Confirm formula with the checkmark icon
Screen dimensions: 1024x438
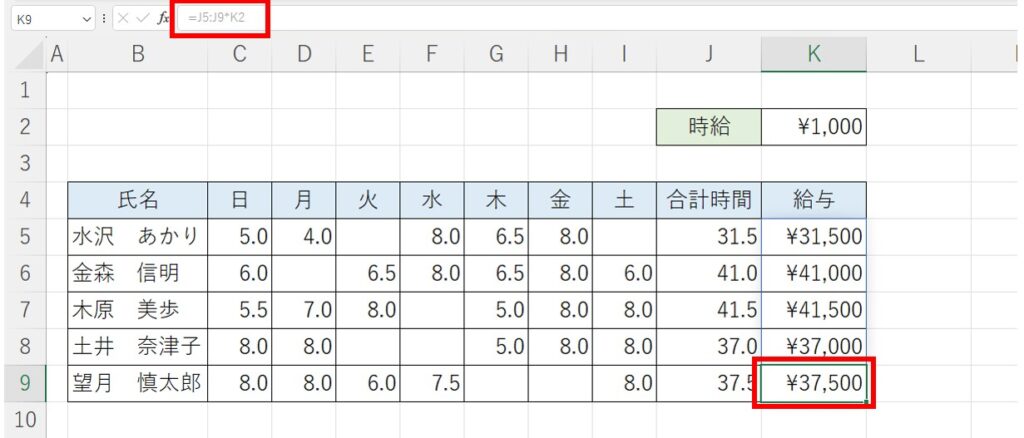(x=142, y=18)
